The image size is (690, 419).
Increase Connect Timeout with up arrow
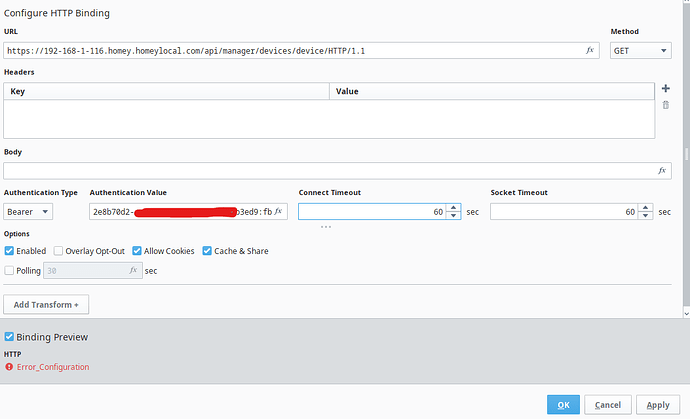453,208
